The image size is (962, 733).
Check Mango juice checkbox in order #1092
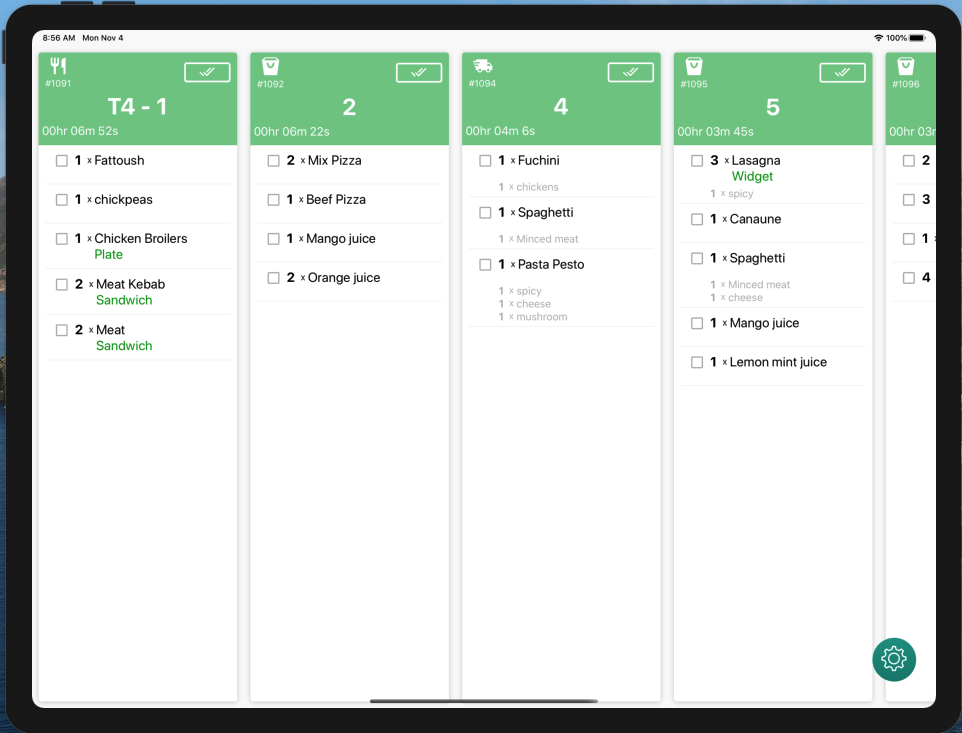coord(273,239)
